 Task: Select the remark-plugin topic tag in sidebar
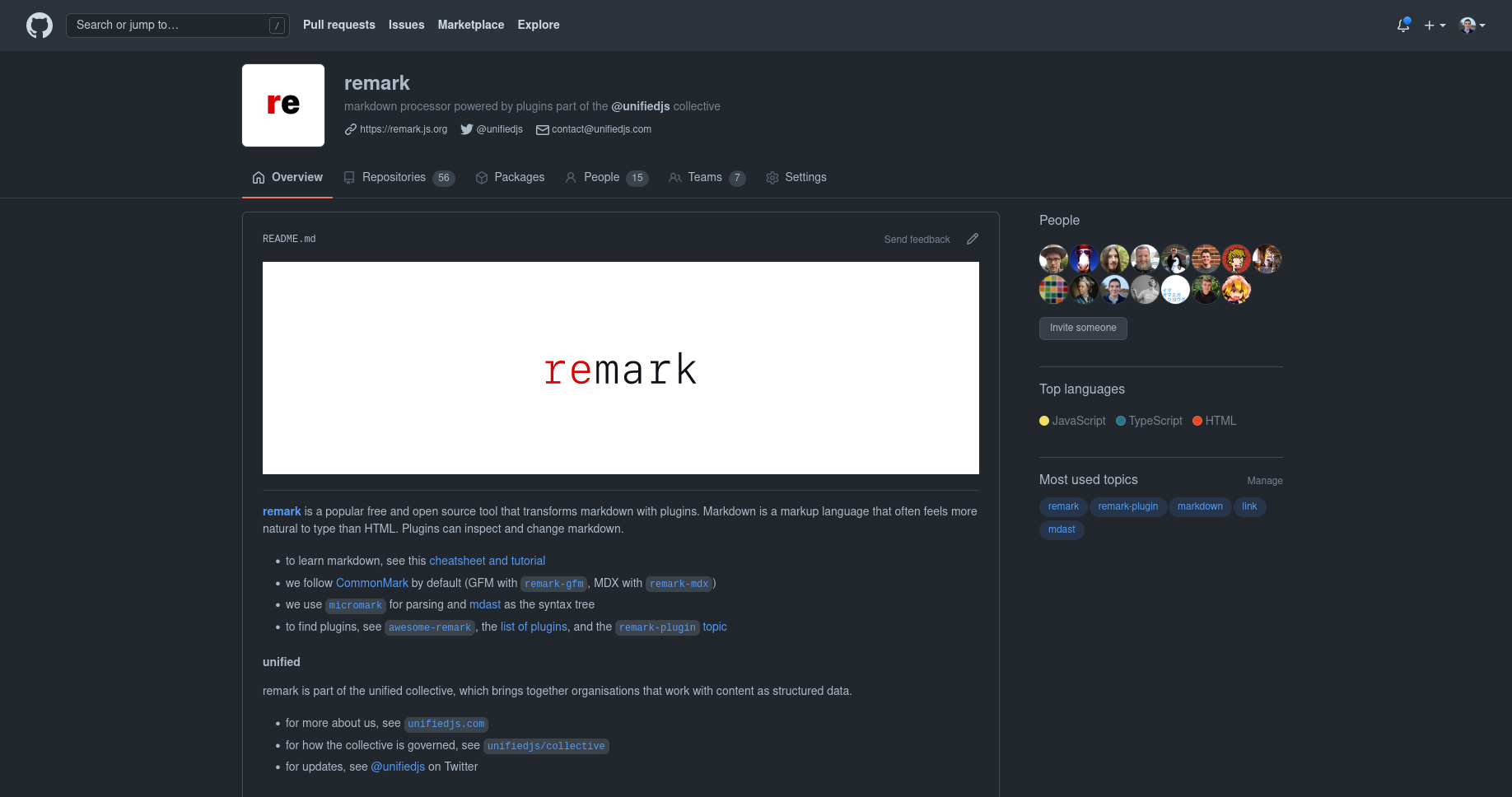(x=1127, y=506)
